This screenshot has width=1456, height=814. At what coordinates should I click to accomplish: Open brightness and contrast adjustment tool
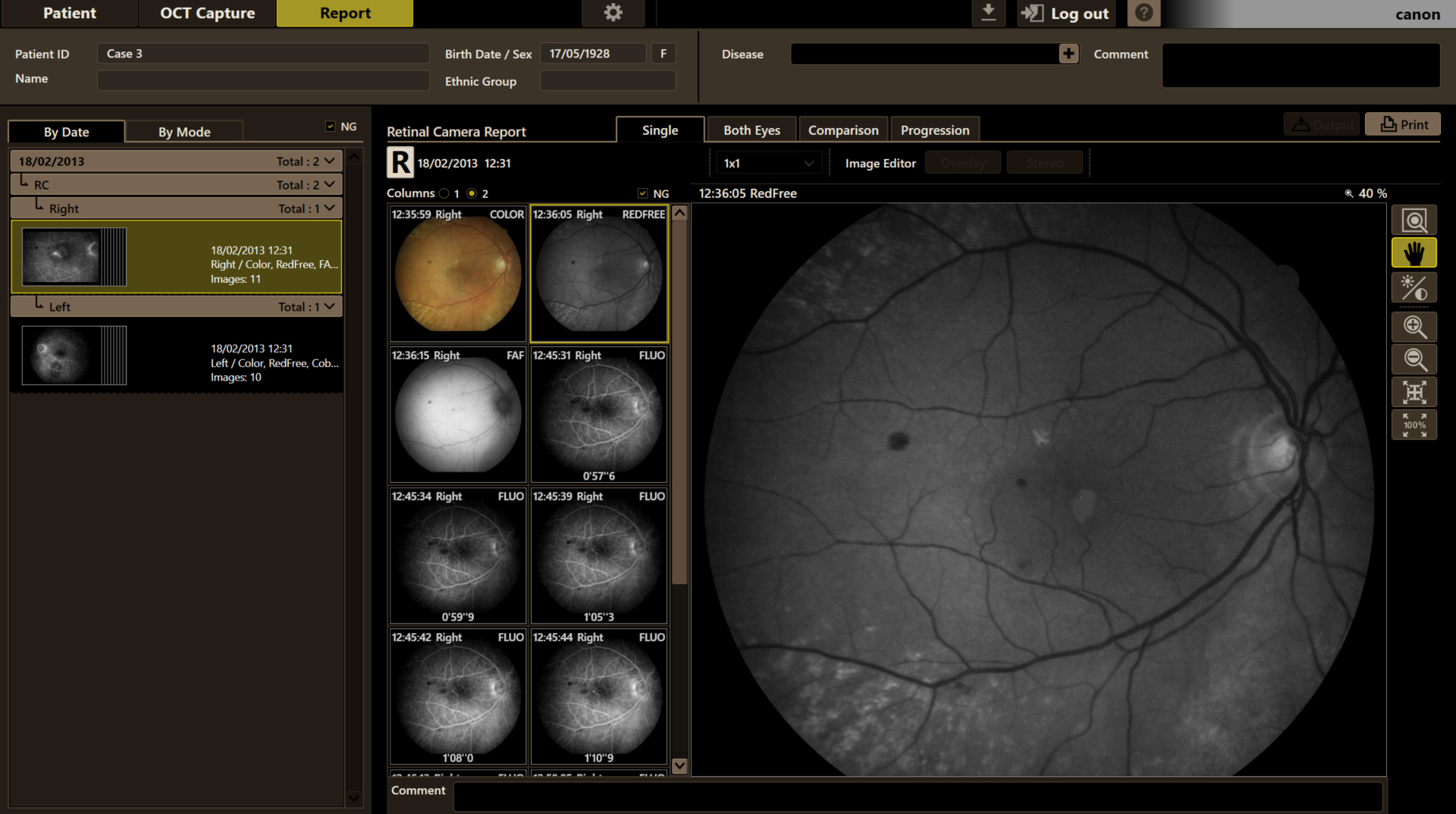[x=1414, y=288]
